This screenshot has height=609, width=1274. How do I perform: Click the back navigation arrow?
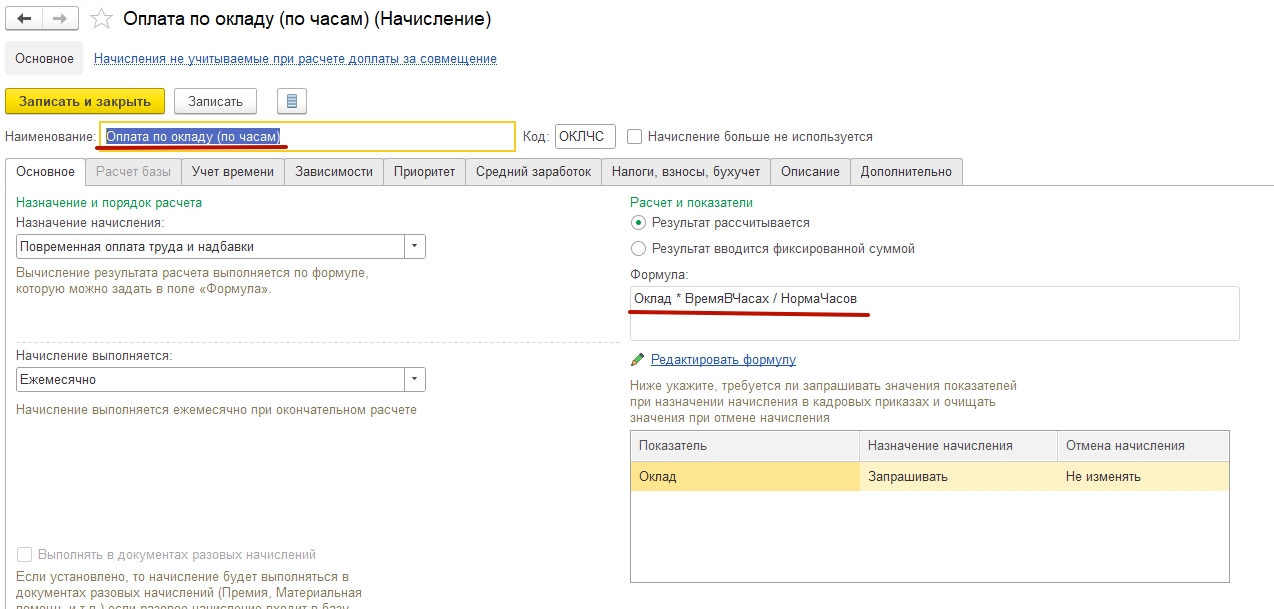[x=24, y=19]
